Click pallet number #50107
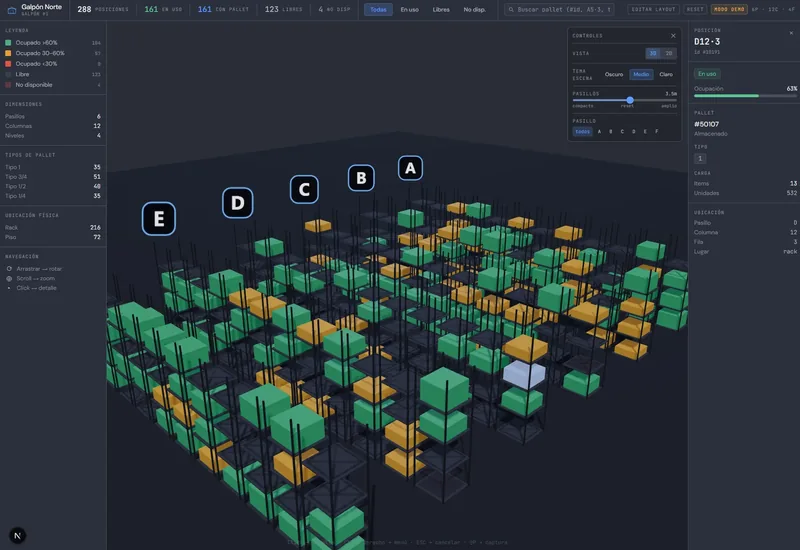Image resolution: width=800 pixels, height=550 pixels. (x=706, y=124)
